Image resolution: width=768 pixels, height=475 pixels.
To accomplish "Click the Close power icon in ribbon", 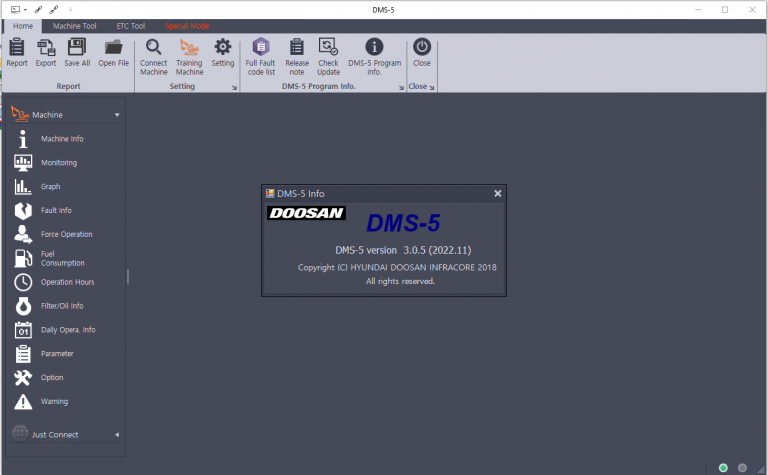I will pyautogui.click(x=422, y=47).
